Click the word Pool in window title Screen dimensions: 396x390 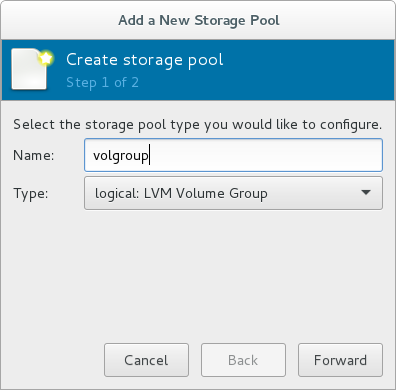265,20
